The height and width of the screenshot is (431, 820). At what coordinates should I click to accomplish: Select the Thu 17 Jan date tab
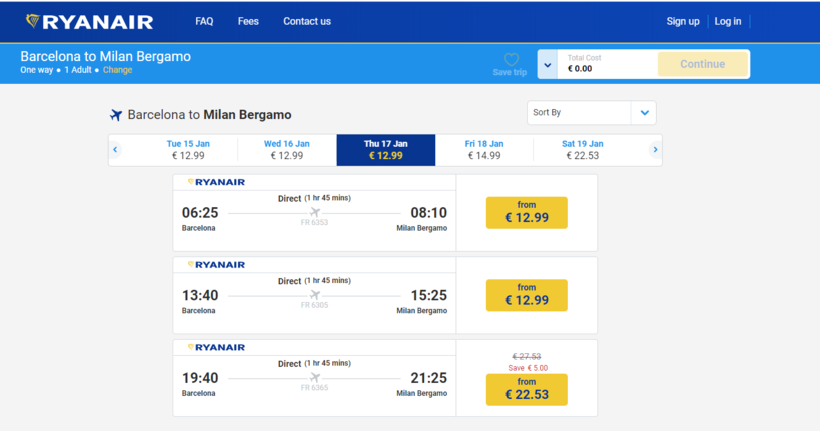(385, 150)
